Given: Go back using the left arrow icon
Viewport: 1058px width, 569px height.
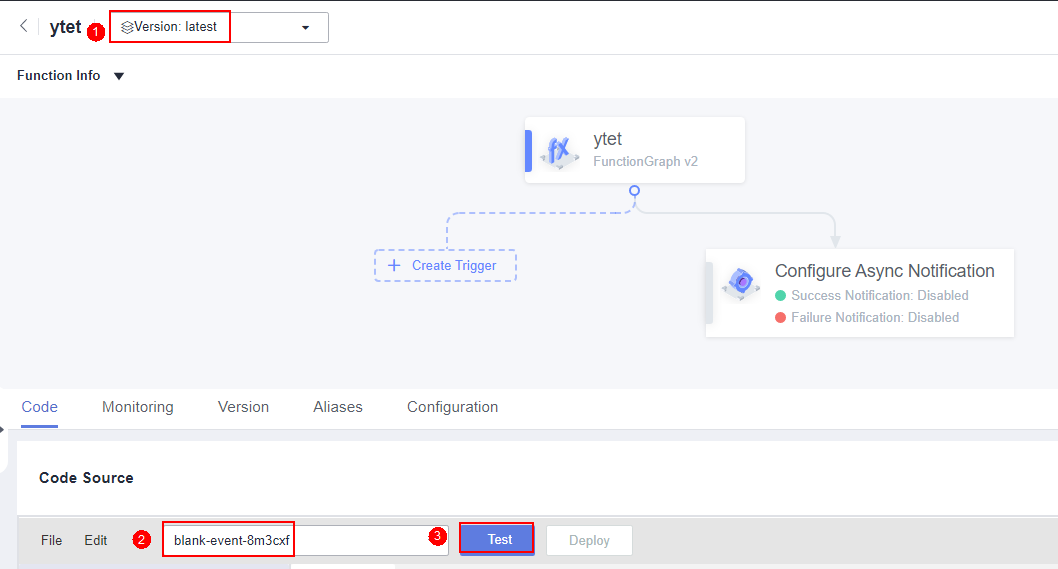Looking at the screenshot, I should 24,26.
